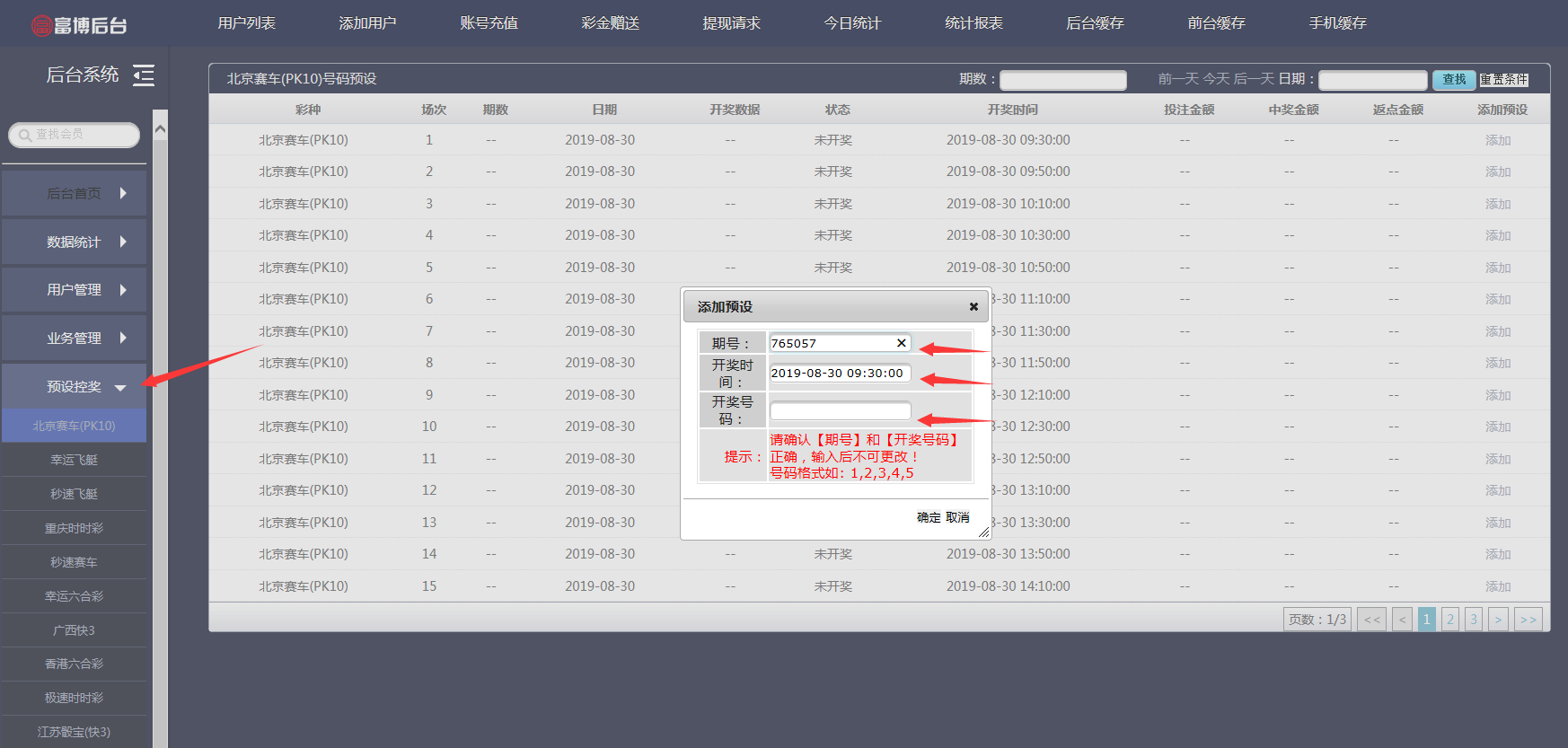Image resolution: width=1568 pixels, height=748 pixels.
Task: Close the 添加预设 dialog with X
Action: point(973,307)
